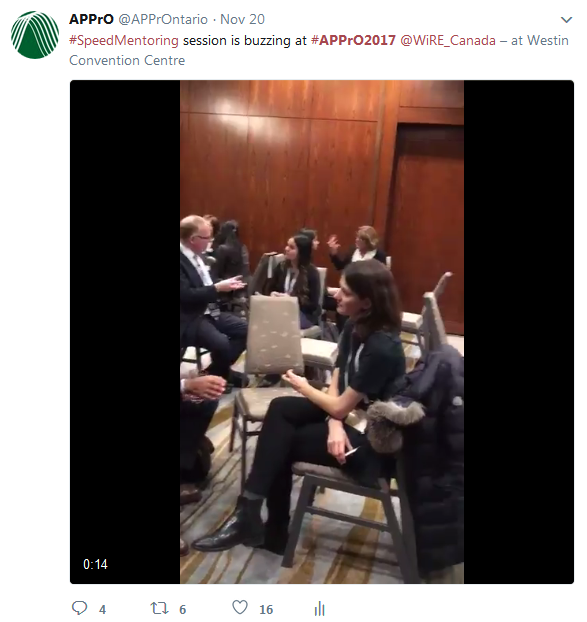
Task: Open the @APPrOntario handle
Action: [x=163, y=19]
